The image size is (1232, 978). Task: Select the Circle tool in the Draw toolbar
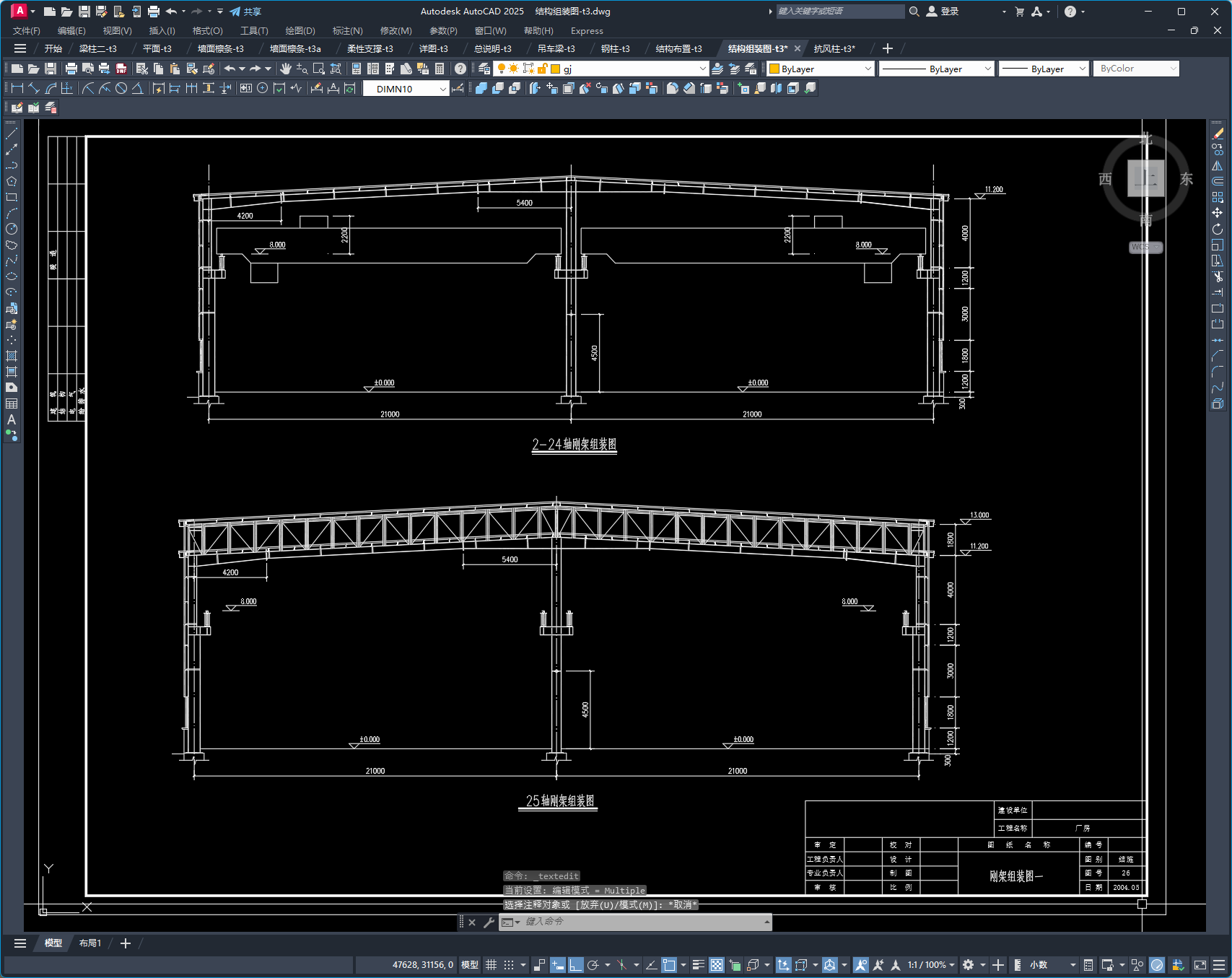(x=12, y=229)
